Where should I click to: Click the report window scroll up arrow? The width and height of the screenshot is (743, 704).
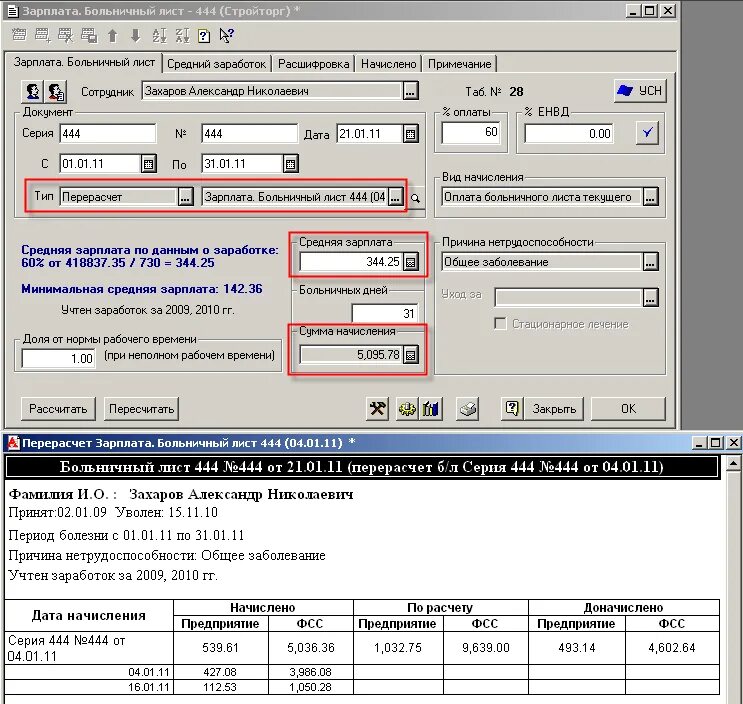[733, 463]
